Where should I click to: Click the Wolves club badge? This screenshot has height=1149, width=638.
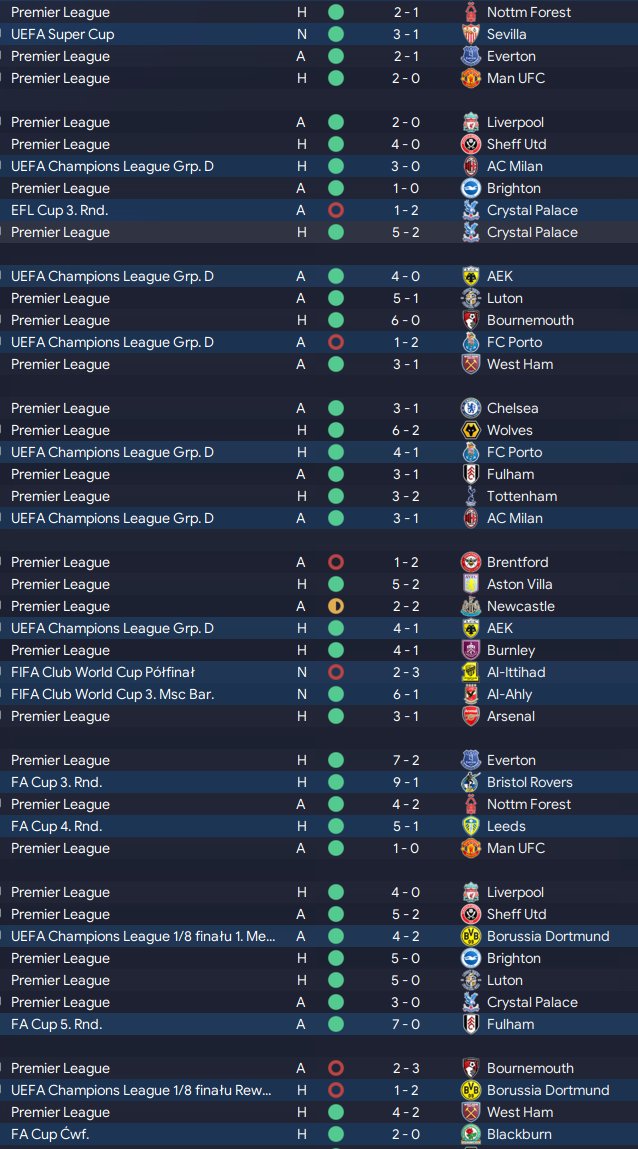point(470,430)
